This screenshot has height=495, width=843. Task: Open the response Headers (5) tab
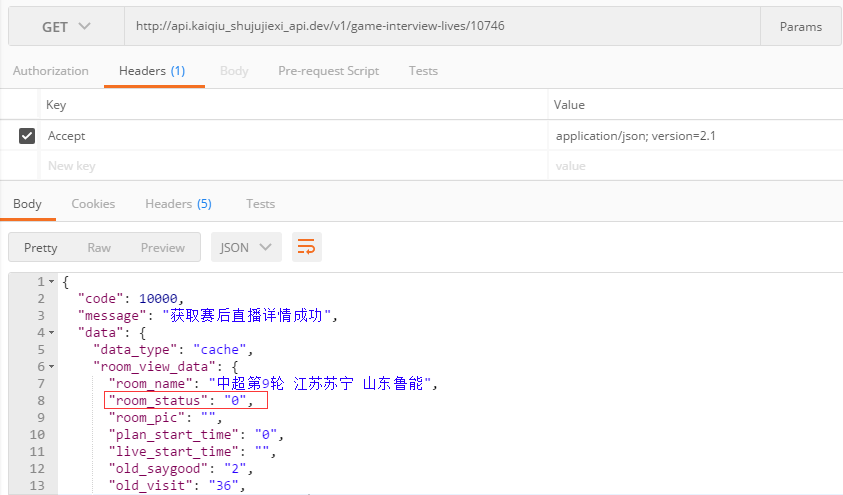click(x=178, y=204)
